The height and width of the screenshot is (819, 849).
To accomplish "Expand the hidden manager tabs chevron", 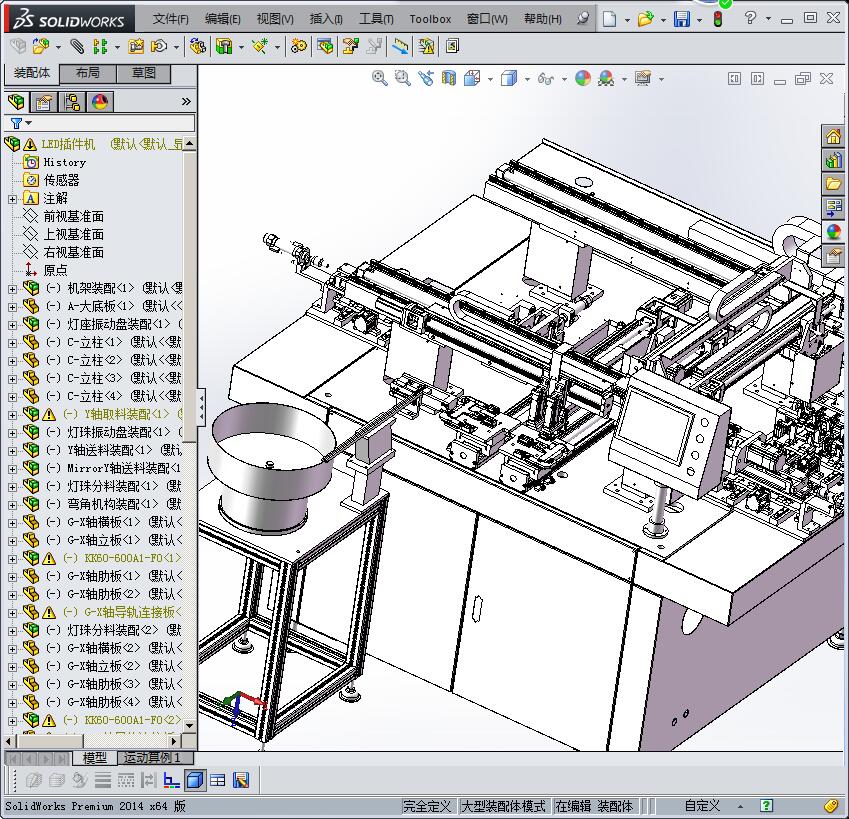I will (186, 102).
